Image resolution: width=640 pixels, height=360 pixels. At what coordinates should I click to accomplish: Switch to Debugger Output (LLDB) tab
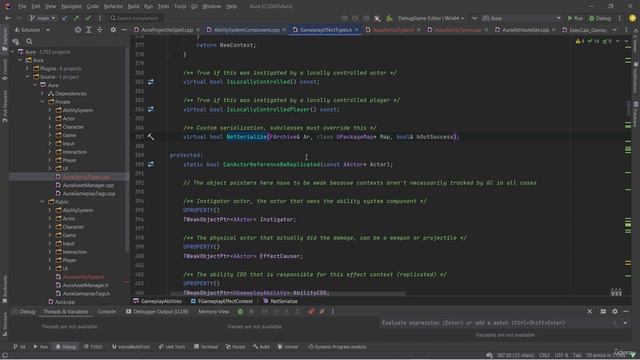pyautogui.click(x=157, y=311)
